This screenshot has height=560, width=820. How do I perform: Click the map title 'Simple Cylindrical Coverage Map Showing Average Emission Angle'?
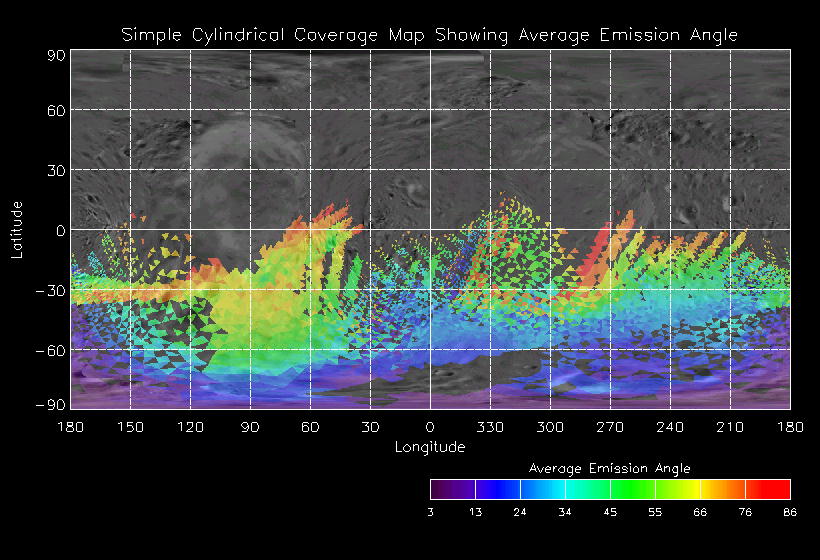[x=429, y=35]
